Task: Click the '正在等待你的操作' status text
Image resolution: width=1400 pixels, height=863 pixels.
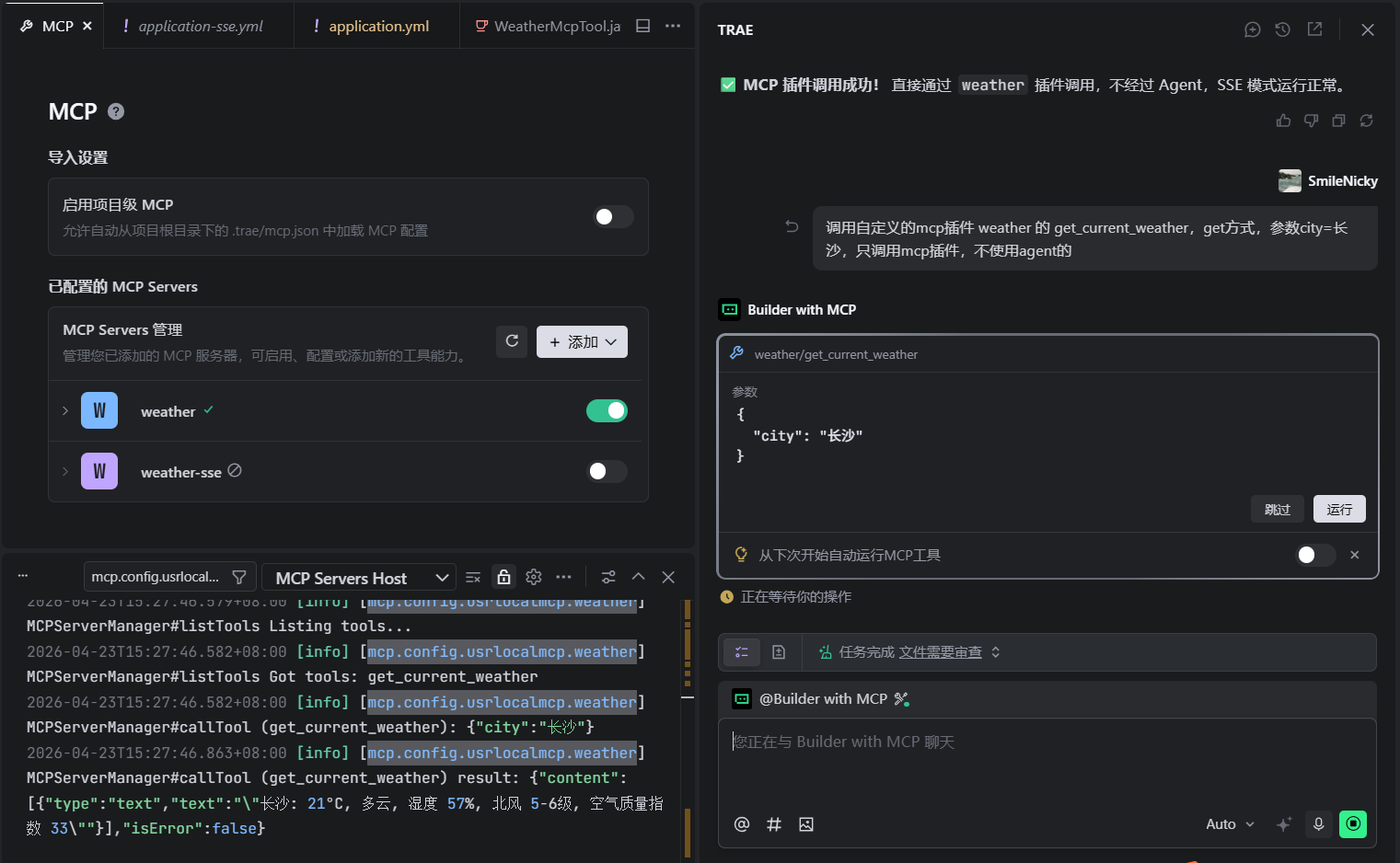Action: (x=796, y=596)
